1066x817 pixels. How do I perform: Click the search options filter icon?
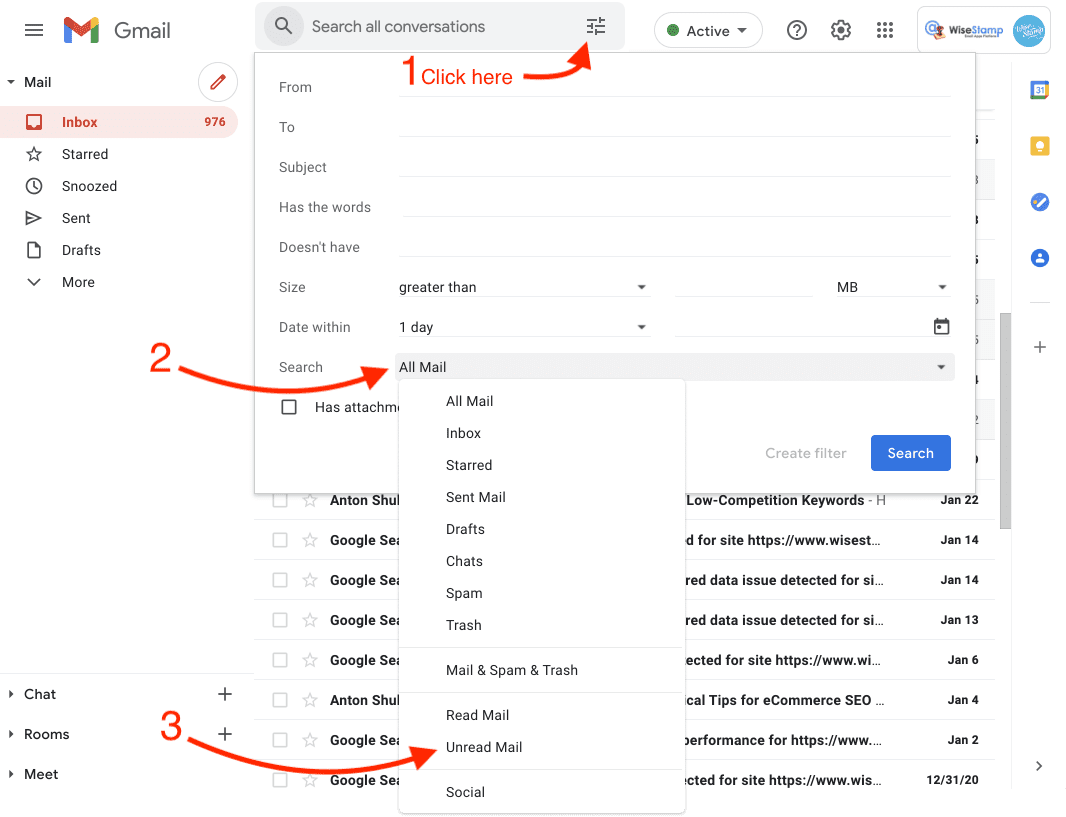click(596, 27)
